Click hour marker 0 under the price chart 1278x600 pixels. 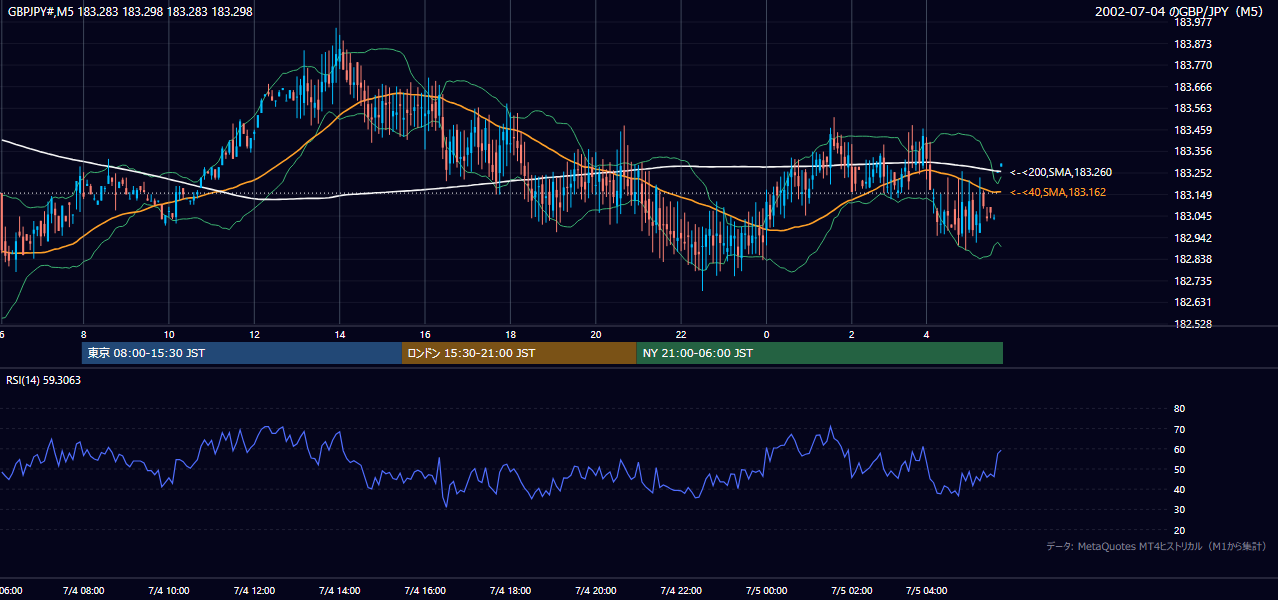click(x=767, y=334)
